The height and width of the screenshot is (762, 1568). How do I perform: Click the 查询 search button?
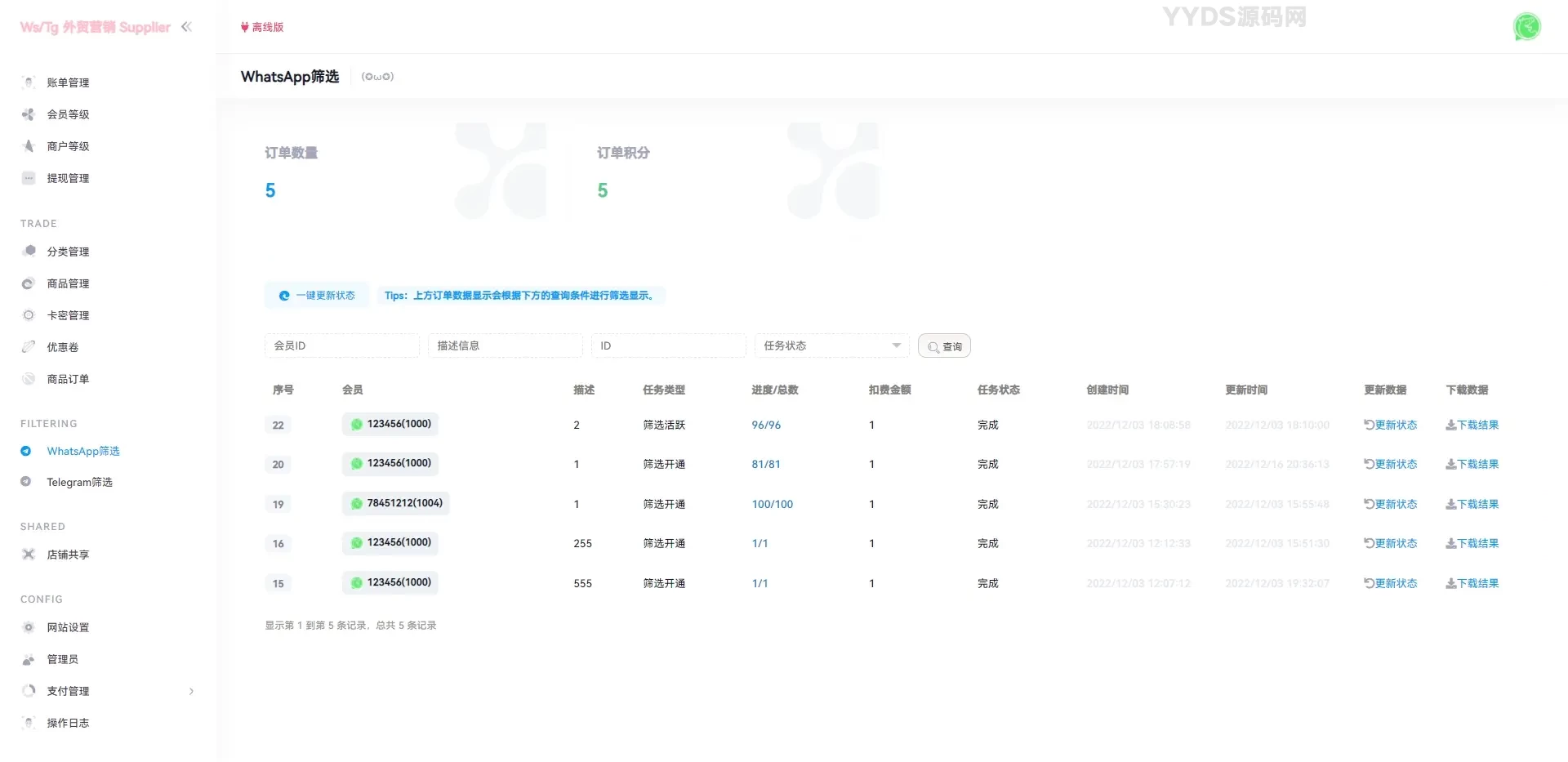click(x=944, y=346)
